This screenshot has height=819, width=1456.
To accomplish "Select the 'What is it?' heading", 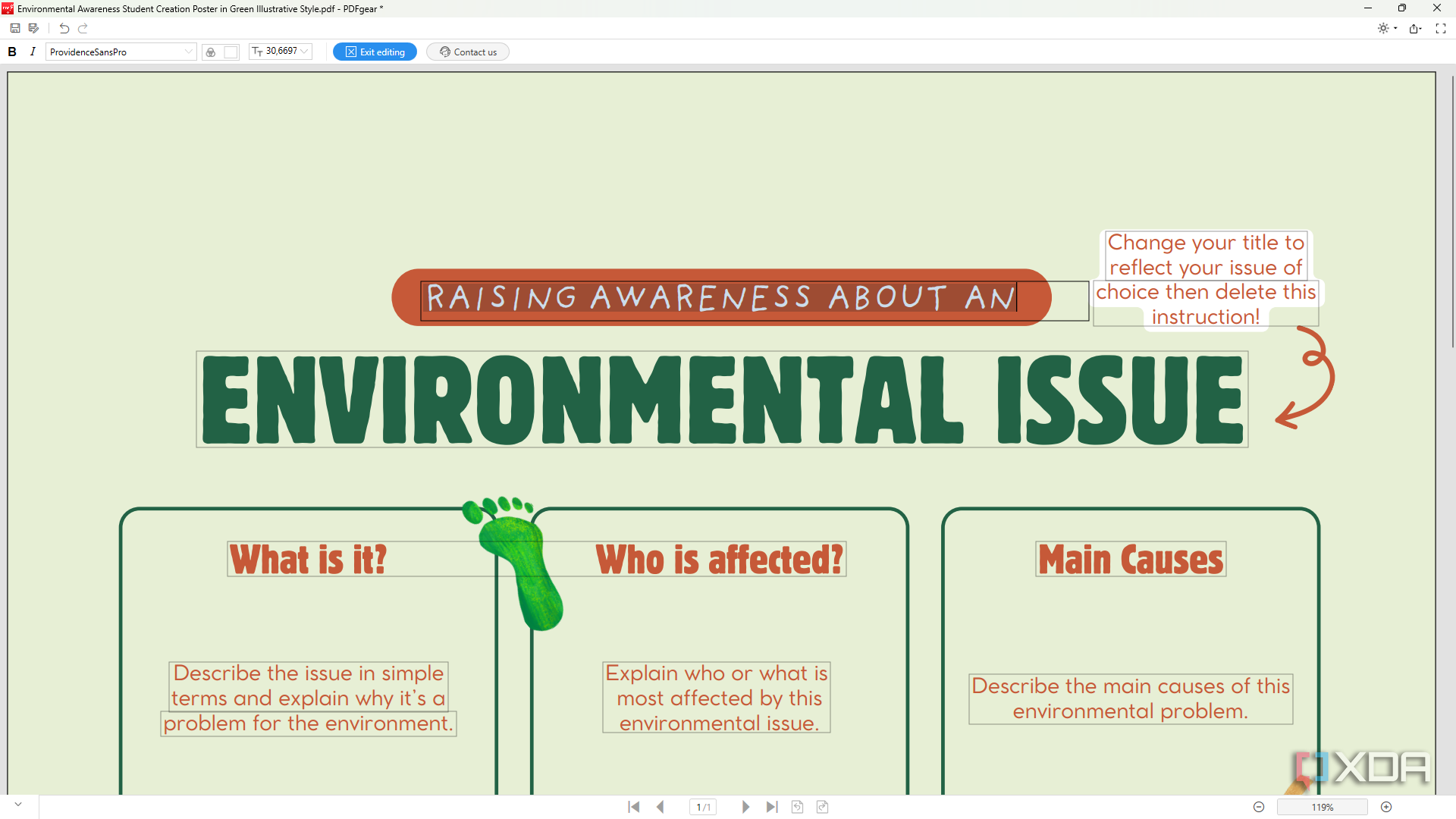I will click(309, 560).
